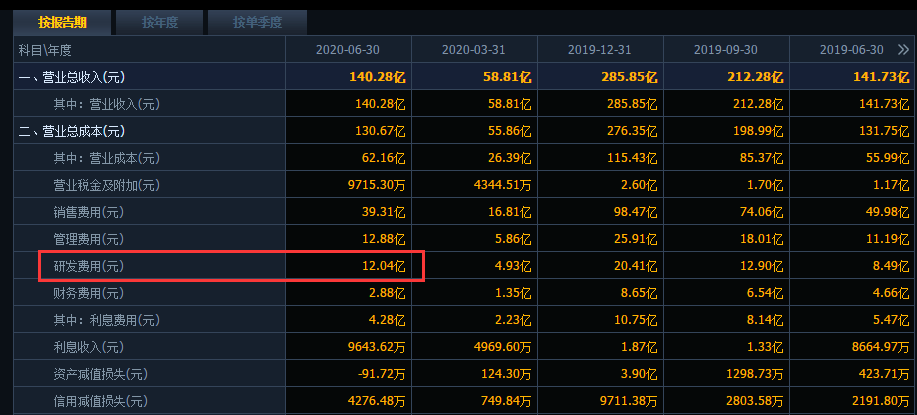The image size is (917, 415).
Task: Click the 二、营业总成本(元) row label
Action: coord(71,131)
